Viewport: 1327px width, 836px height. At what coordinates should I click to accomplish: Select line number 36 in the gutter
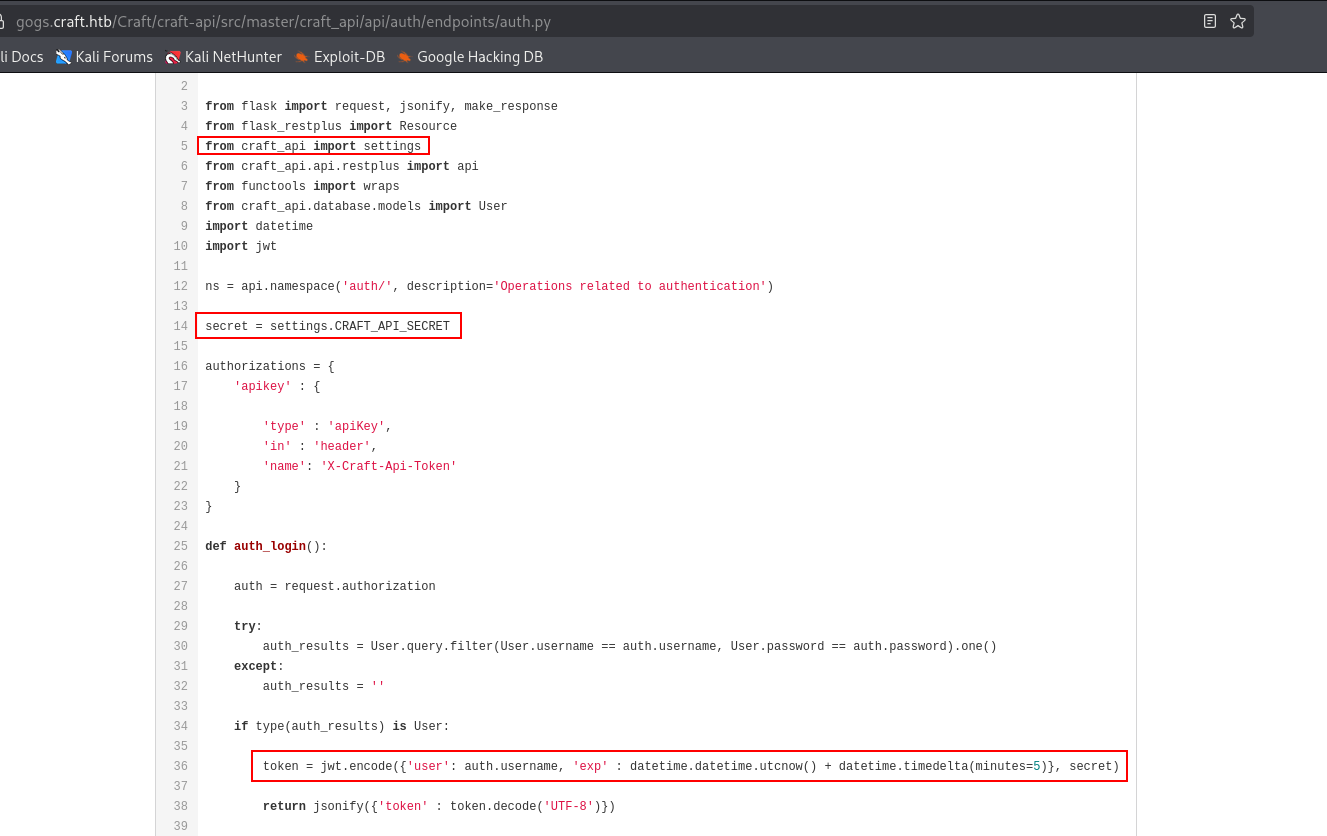(x=181, y=766)
